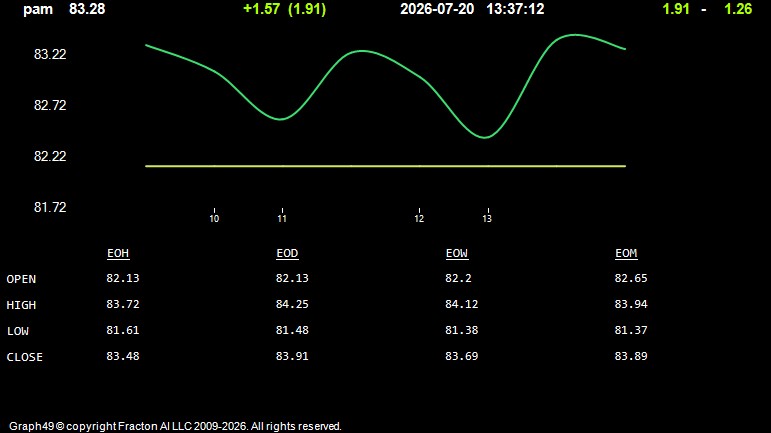Click the hour 13 tick marker

tap(487, 216)
